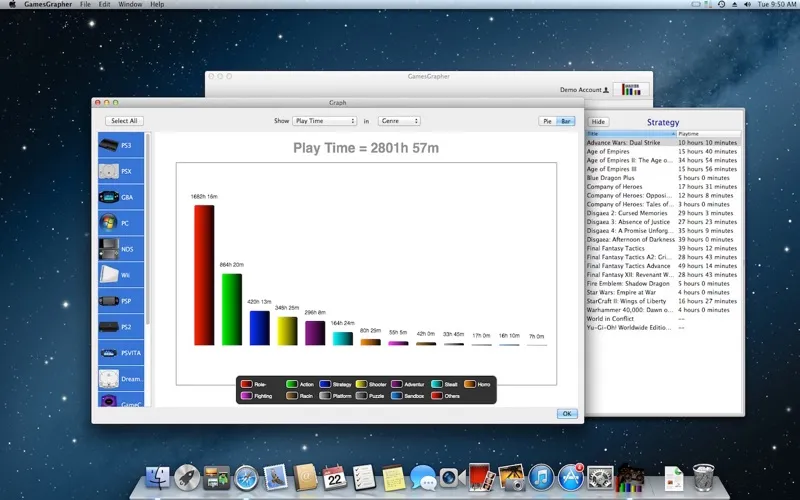Switch graph to Pie view
The image size is (800, 500).
coord(547,121)
